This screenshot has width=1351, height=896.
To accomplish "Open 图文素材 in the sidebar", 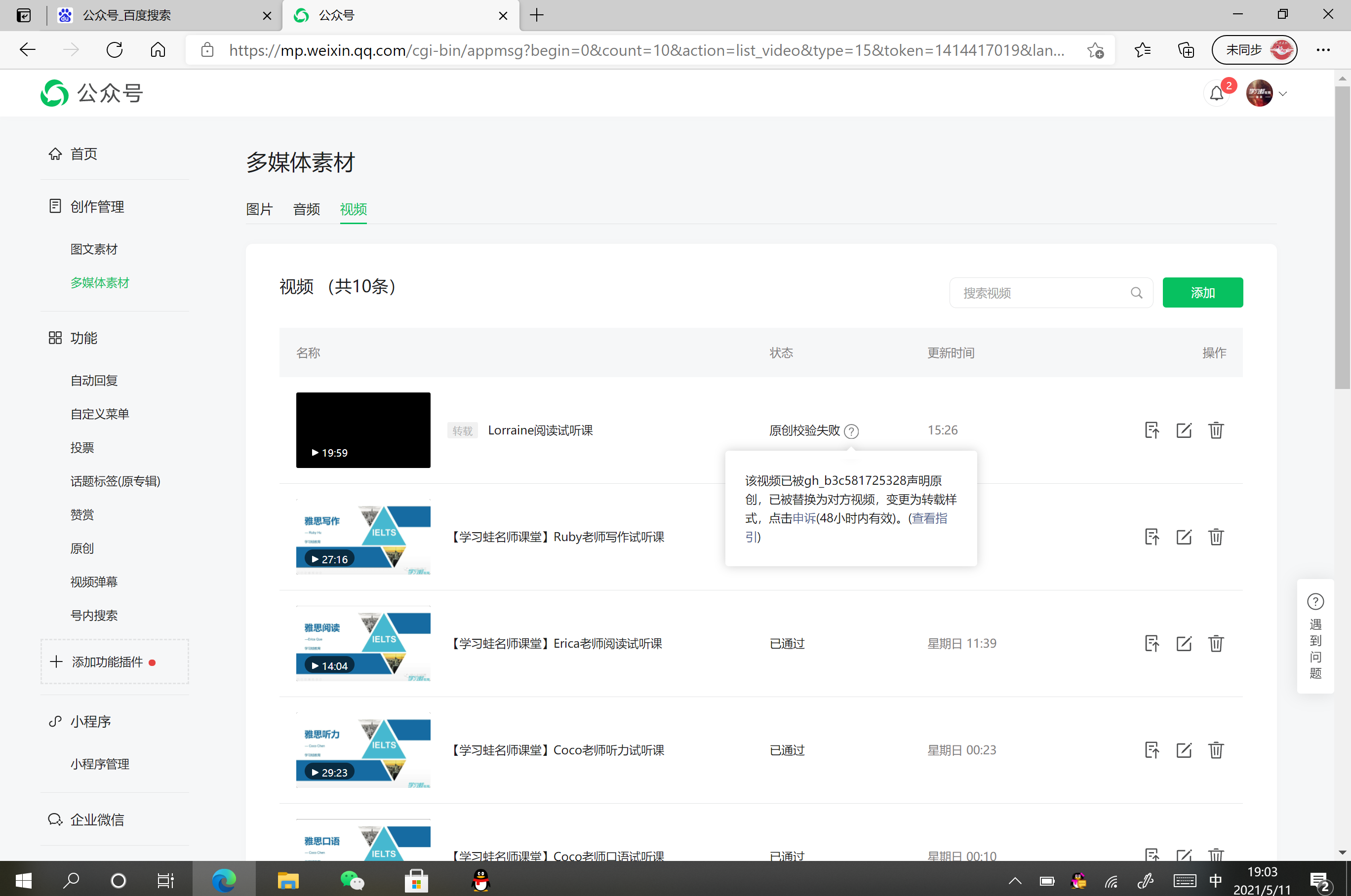I will pyautogui.click(x=94, y=250).
